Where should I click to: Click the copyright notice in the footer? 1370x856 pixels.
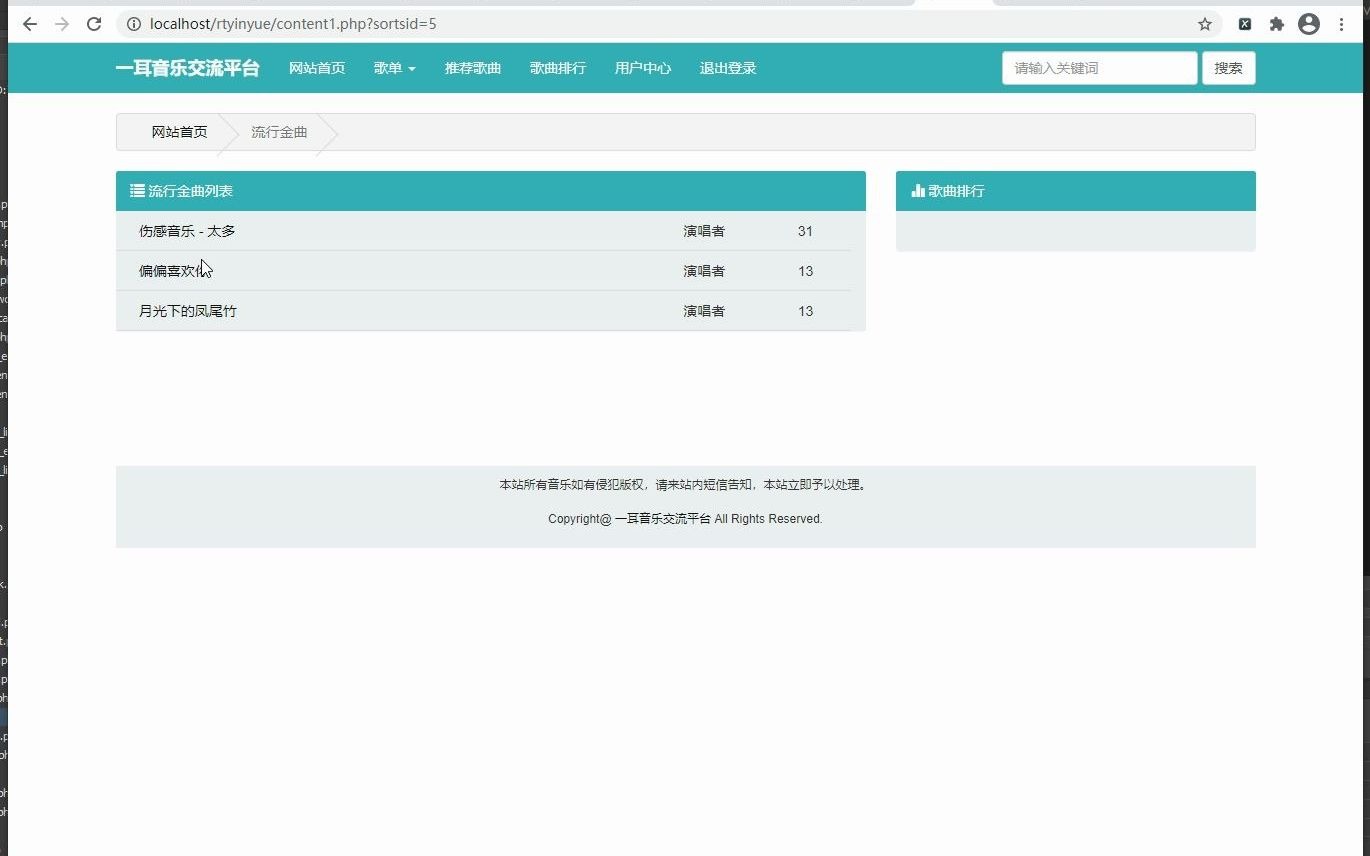[685, 519]
